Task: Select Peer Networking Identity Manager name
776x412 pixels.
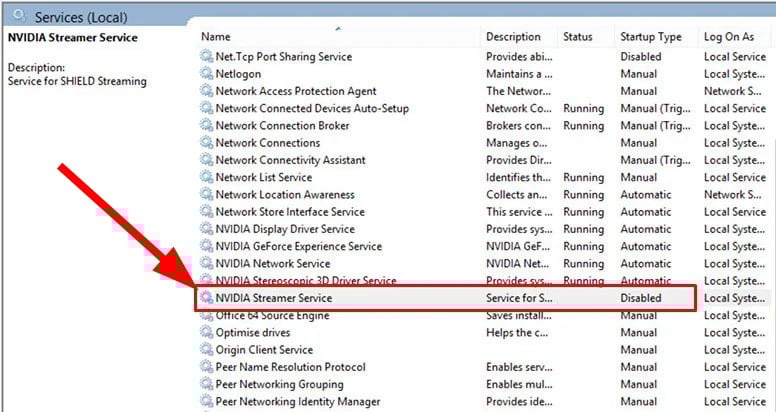Action: point(298,401)
